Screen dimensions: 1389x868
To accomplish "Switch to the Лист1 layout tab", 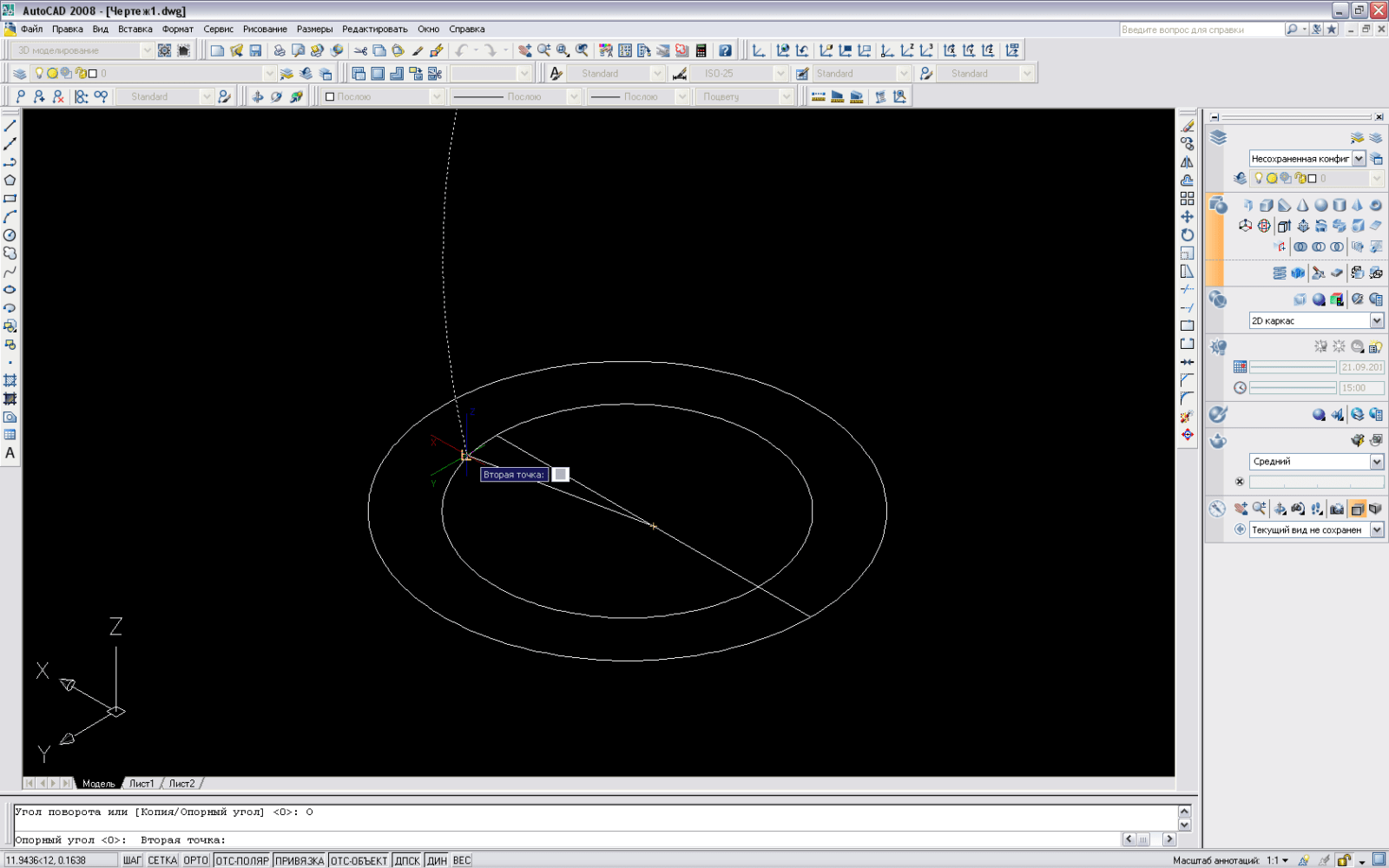I will tap(142, 783).
